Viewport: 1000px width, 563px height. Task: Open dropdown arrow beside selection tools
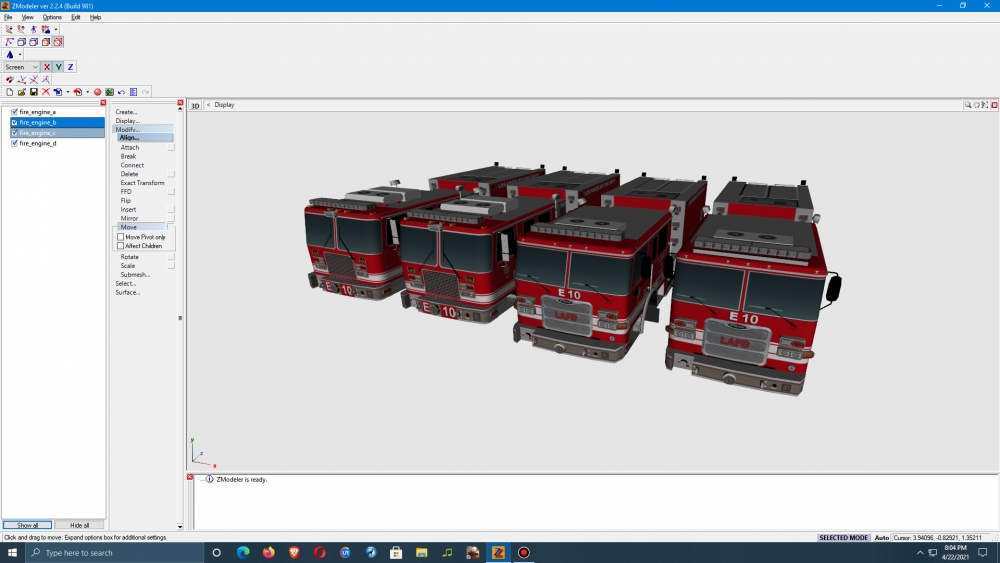[x=55, y=29]
